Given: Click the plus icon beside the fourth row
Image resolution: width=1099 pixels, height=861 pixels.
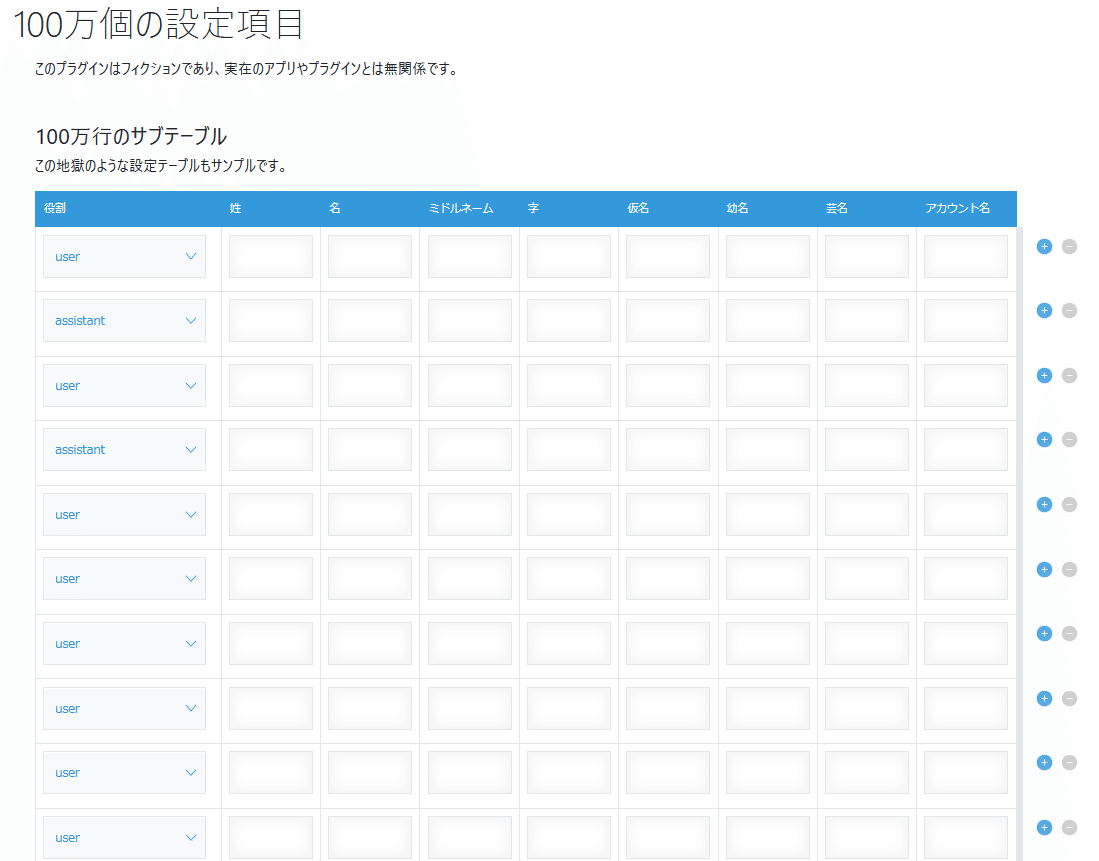Looking at the screenshot, I should (1044, 440).
